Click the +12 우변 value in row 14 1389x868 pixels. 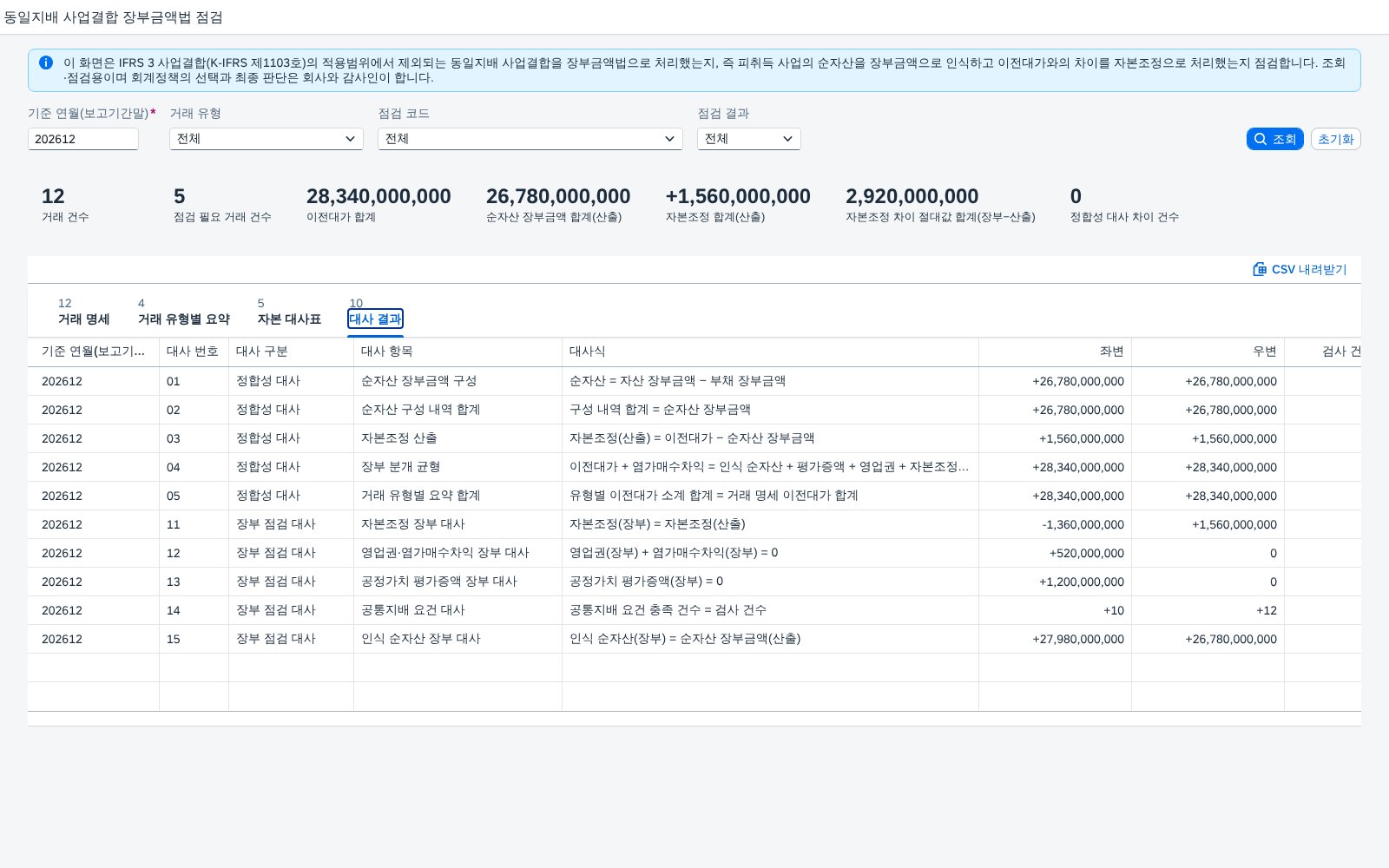point(1267,610)
